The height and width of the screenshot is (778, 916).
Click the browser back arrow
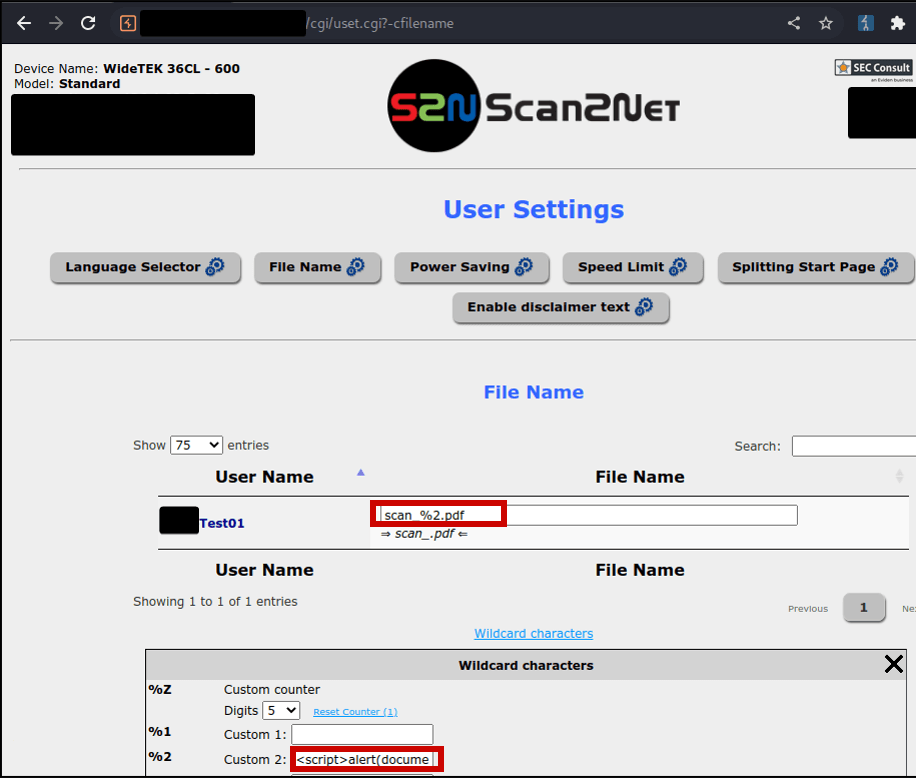point(24,23)
